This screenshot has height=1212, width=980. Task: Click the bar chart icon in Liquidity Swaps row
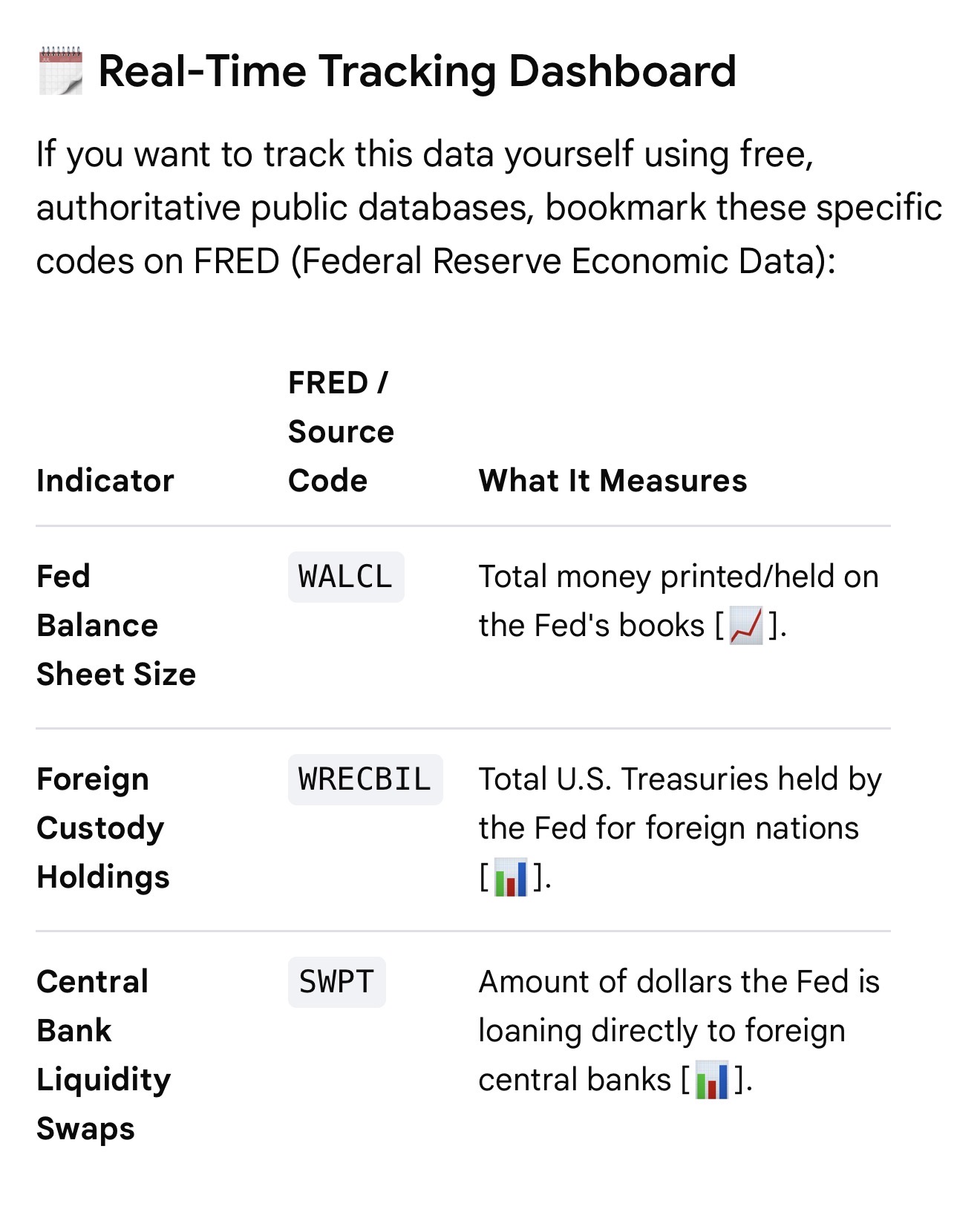coord(712,1080)
